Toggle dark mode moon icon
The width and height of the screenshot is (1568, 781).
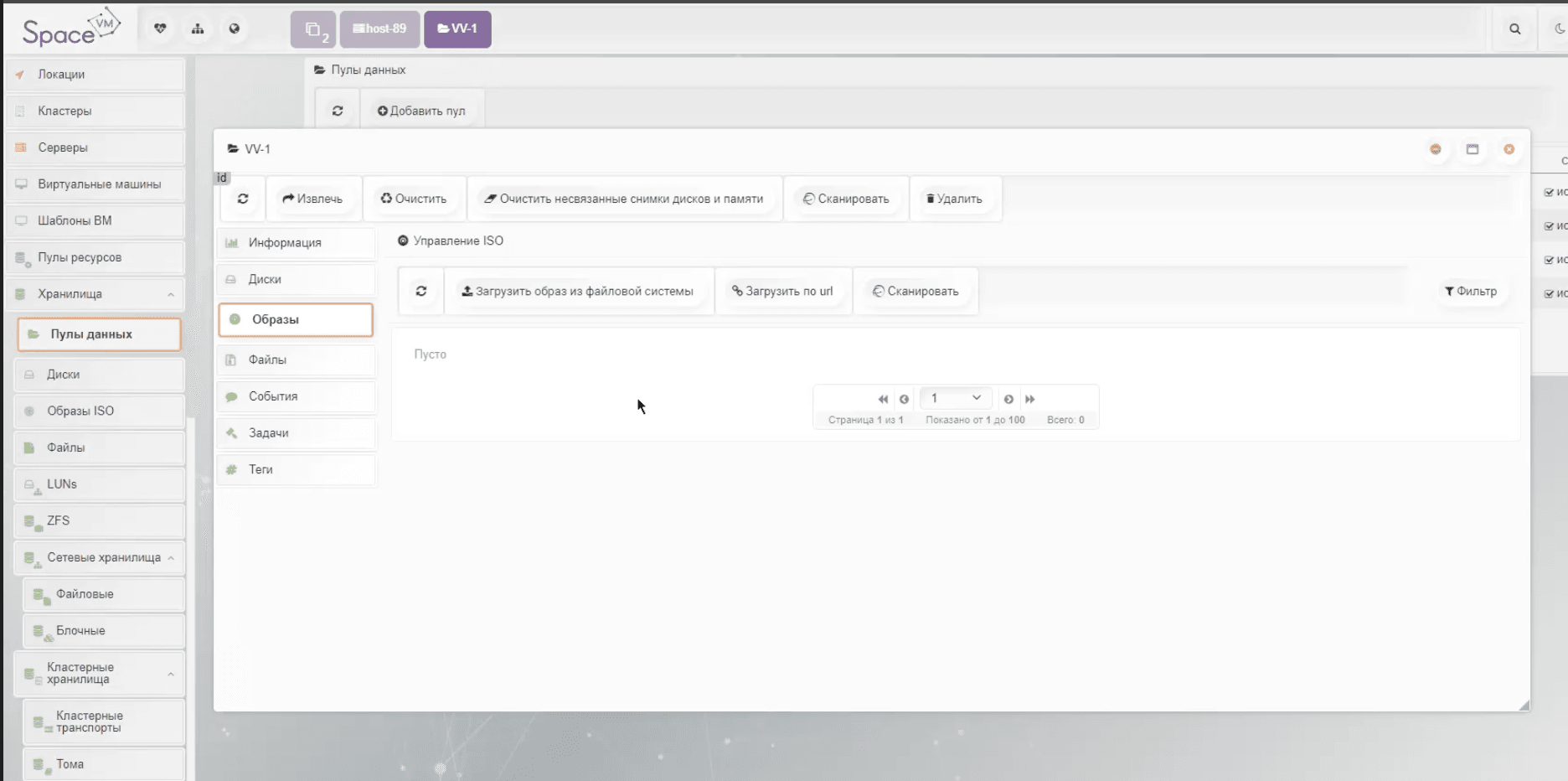[x=1559, y=28]
